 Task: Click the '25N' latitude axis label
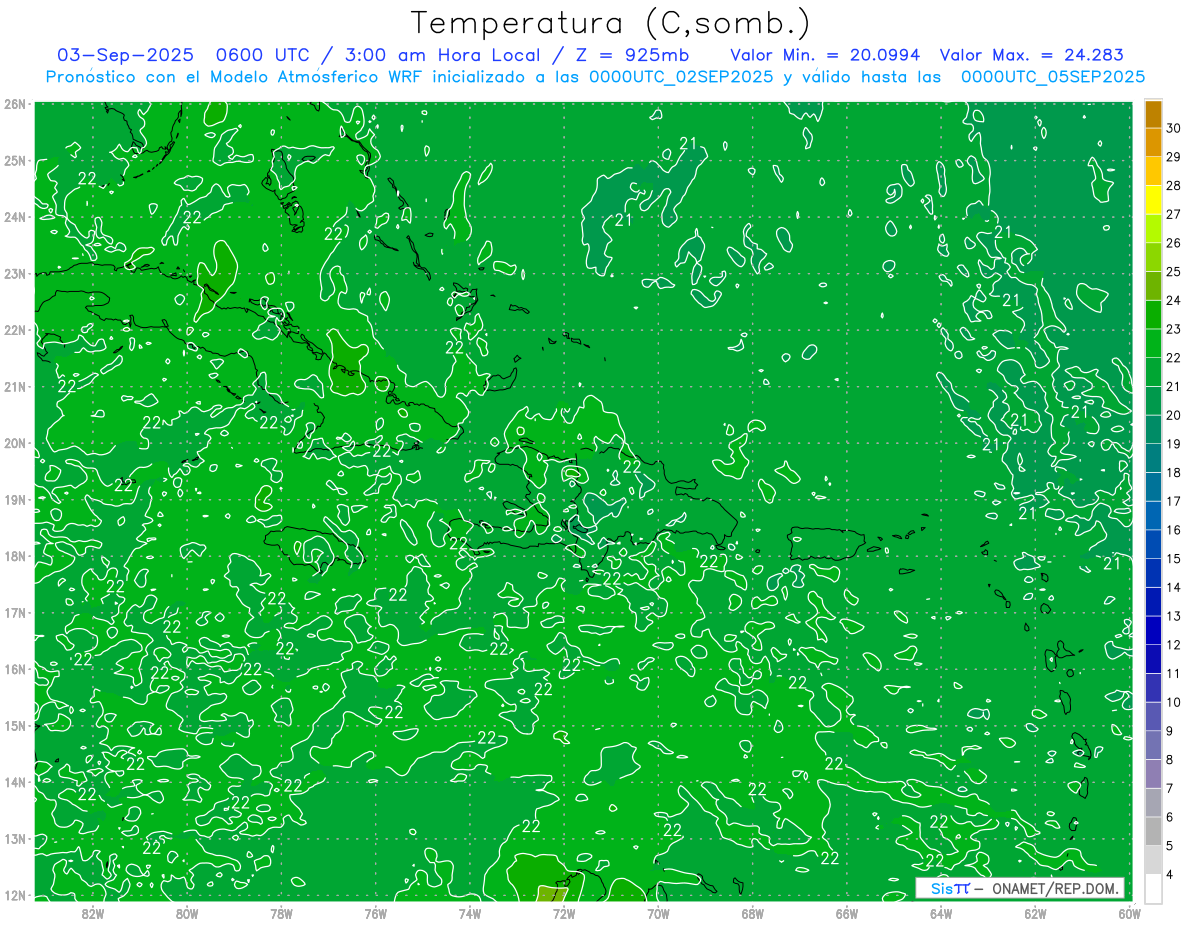click(x=14, y=160)
